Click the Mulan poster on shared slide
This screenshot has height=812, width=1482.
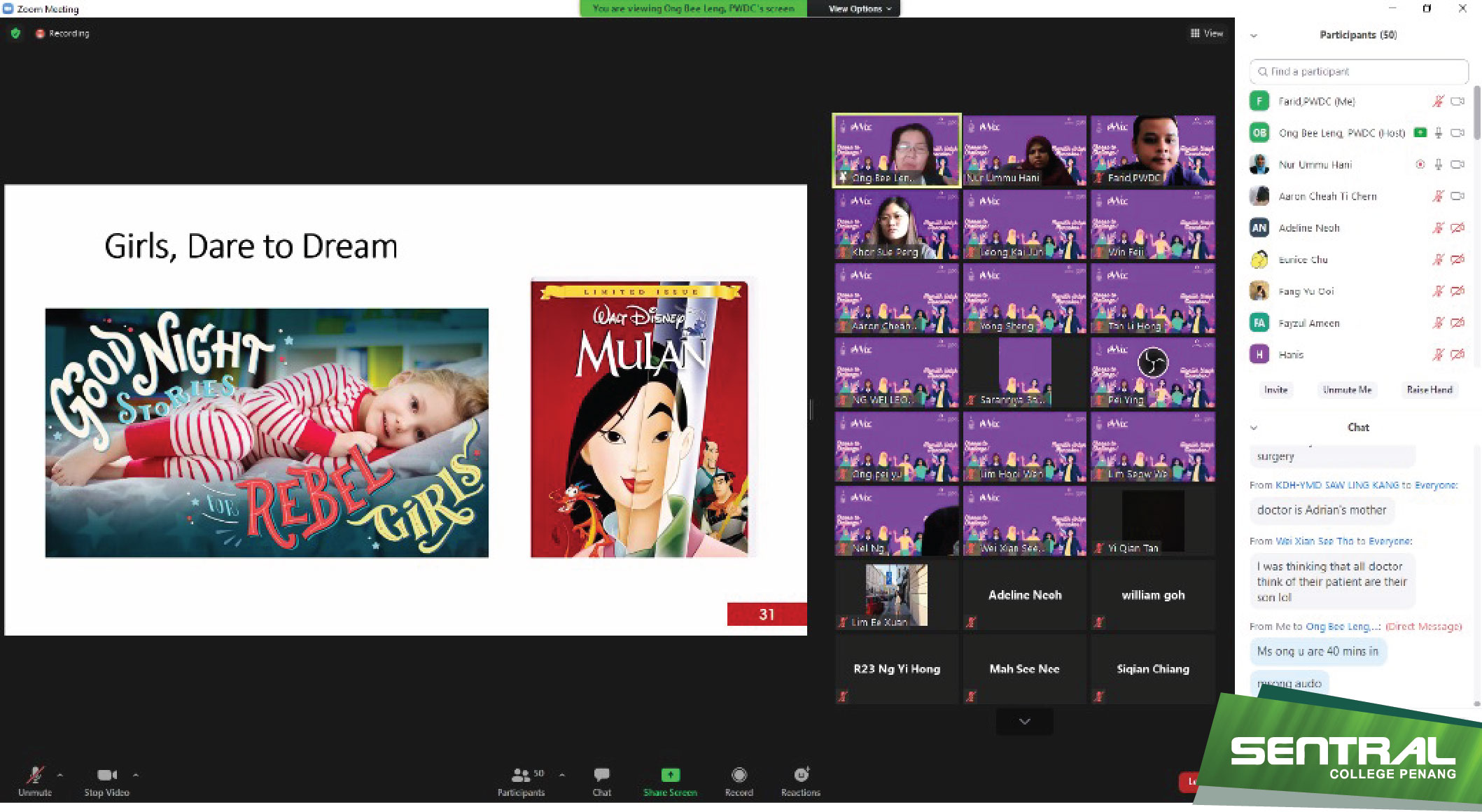point(639,419)
